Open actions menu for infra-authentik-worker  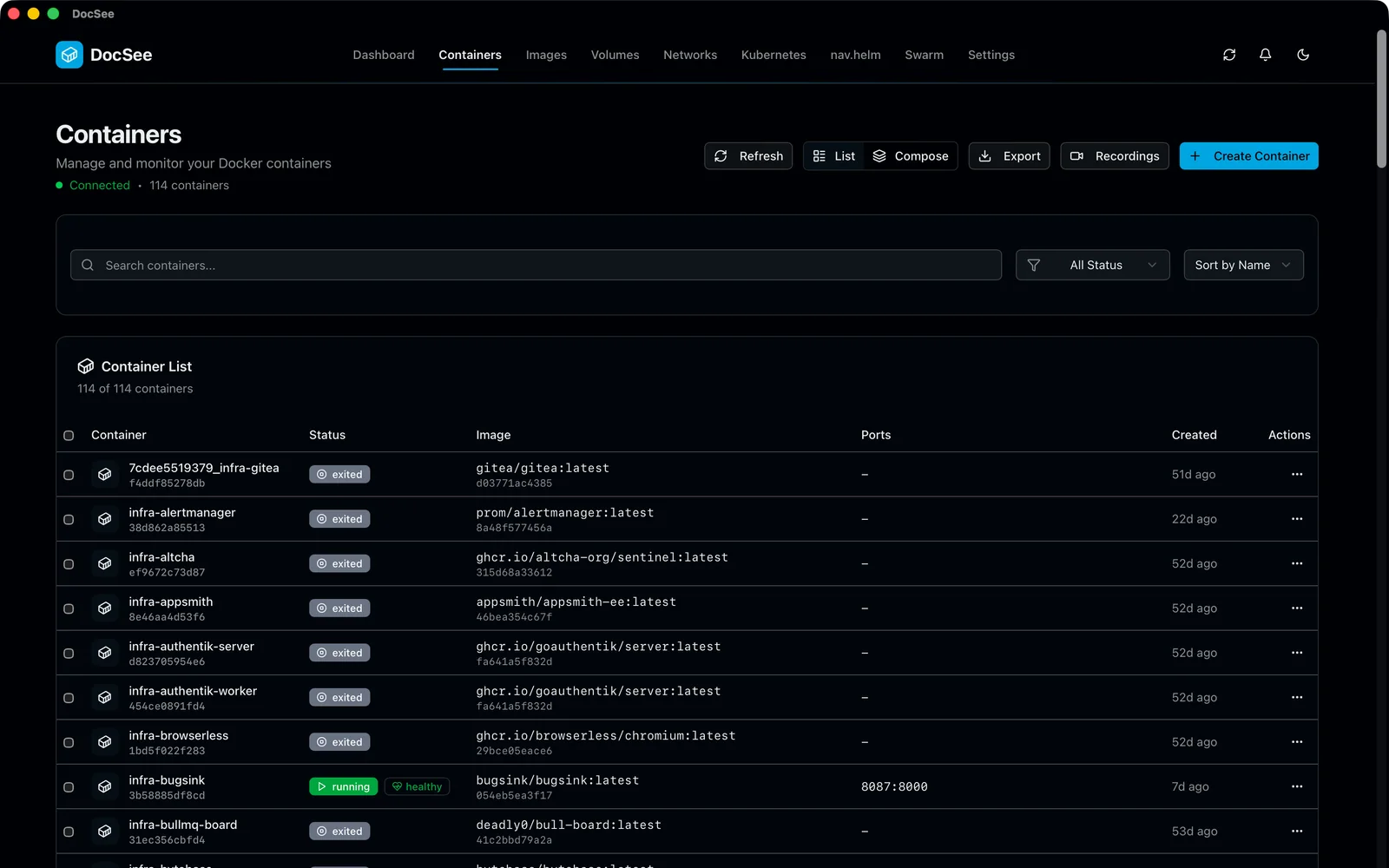(x=1297, y=697)
